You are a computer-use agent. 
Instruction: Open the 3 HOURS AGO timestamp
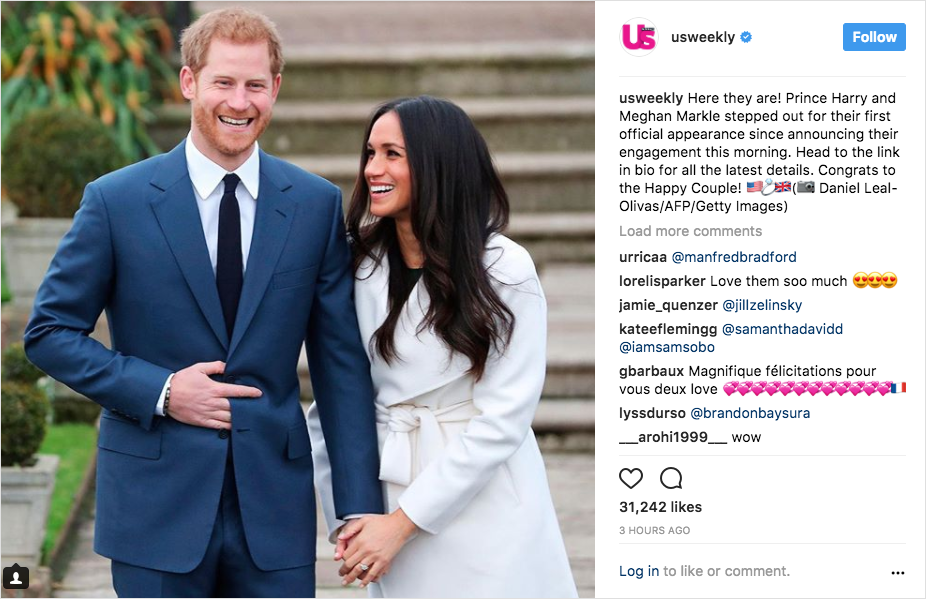(x=654, y=530)
